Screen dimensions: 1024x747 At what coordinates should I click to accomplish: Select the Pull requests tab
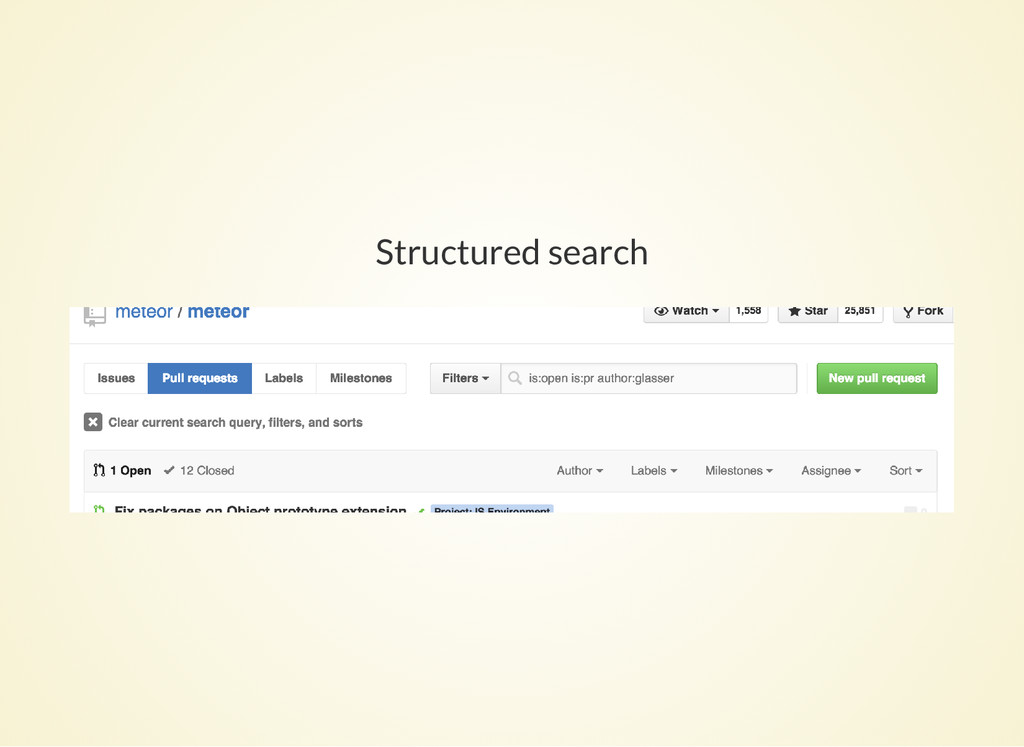(x=200, y=378)
